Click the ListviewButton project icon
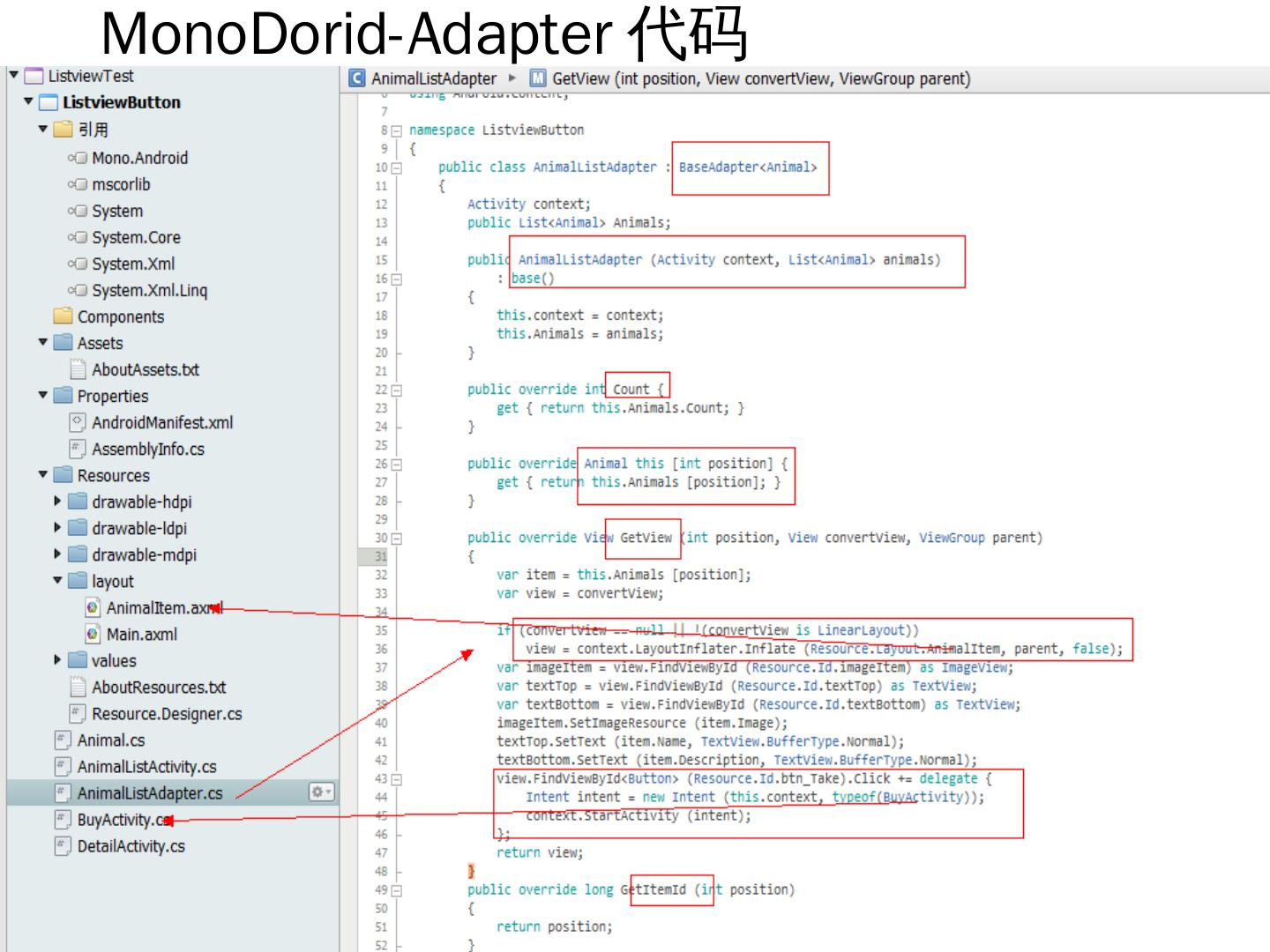1270x952 pixels. pos(49,102)
